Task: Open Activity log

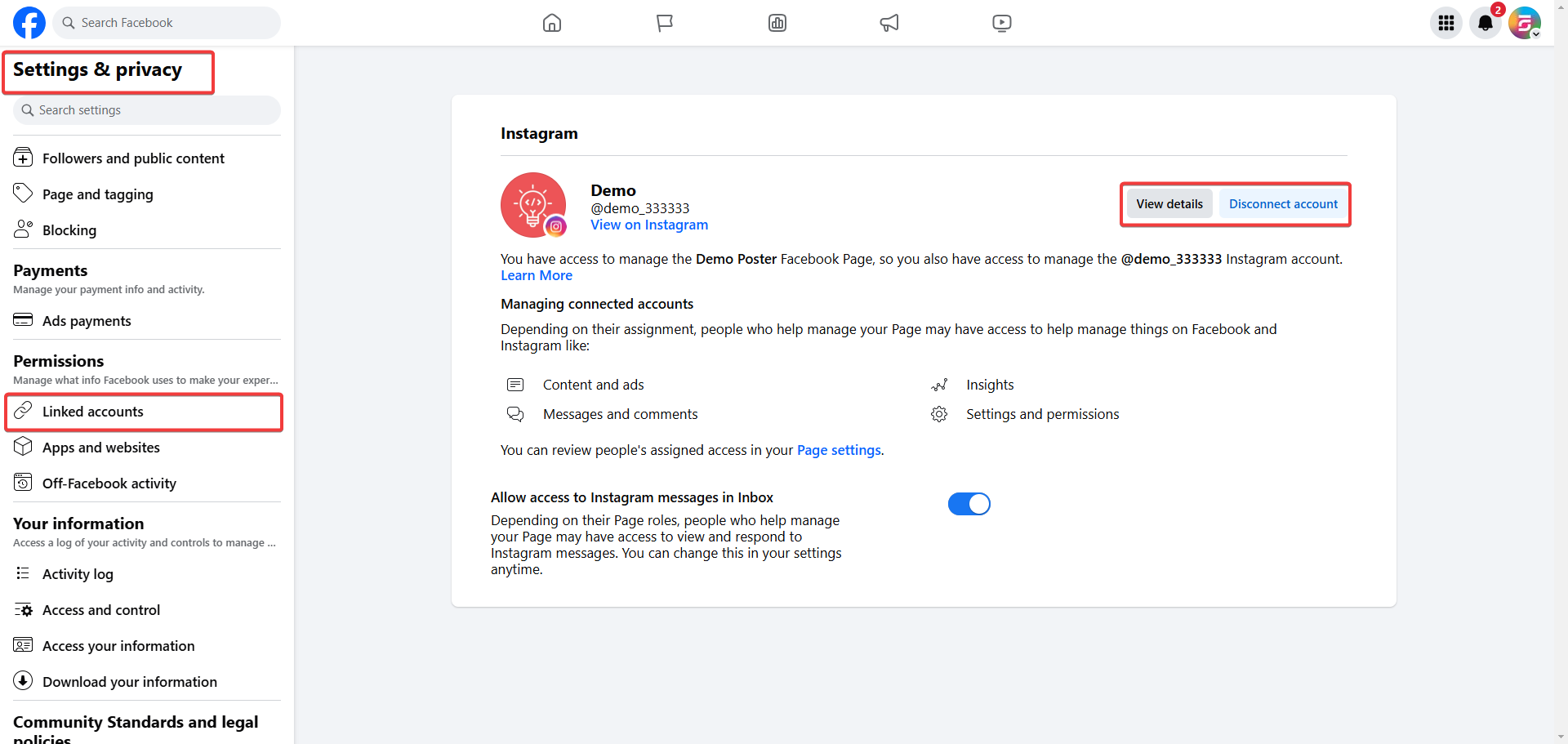Action: tap(147, 574)
